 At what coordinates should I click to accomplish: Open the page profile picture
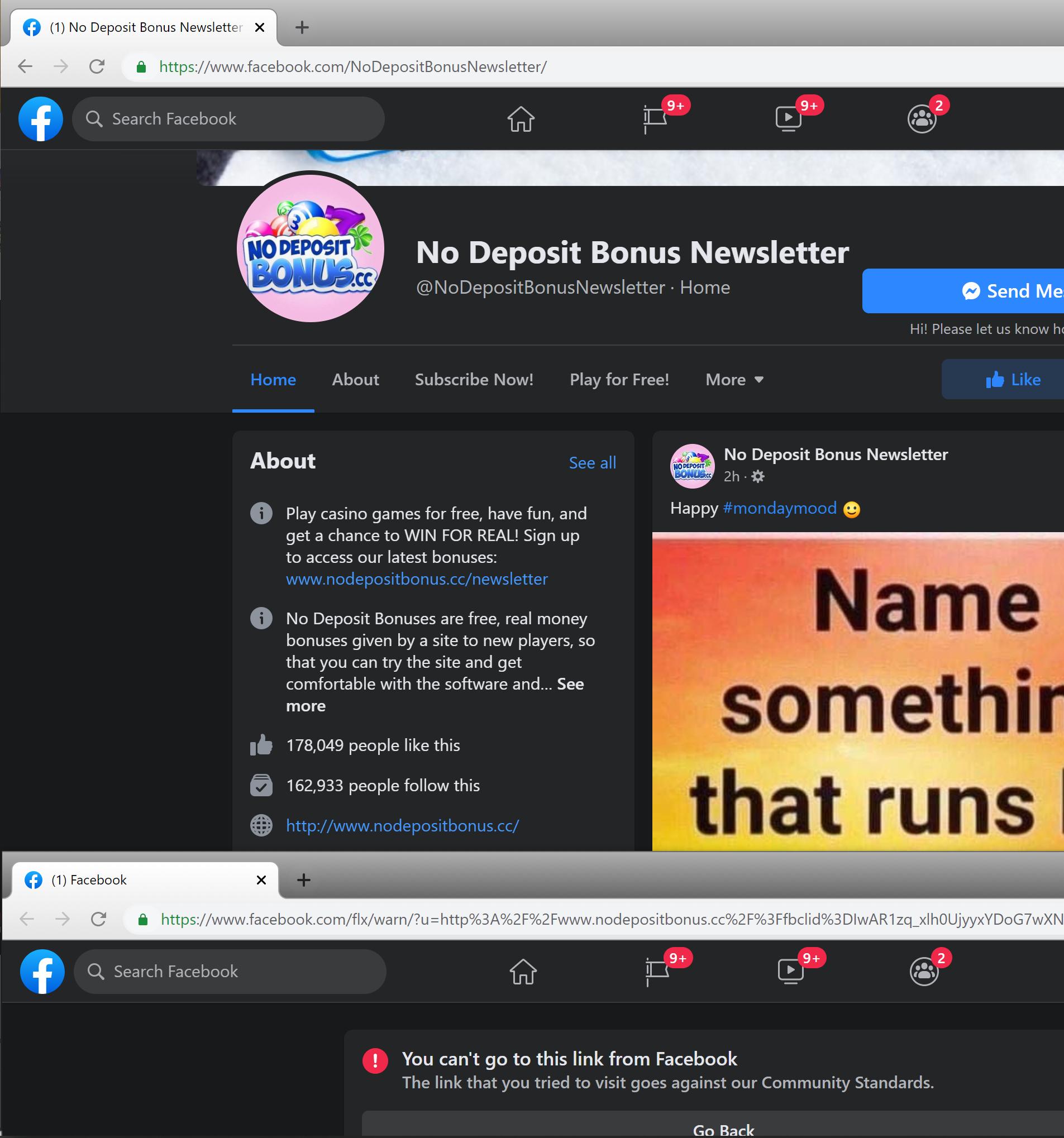[x=311, y=248]
